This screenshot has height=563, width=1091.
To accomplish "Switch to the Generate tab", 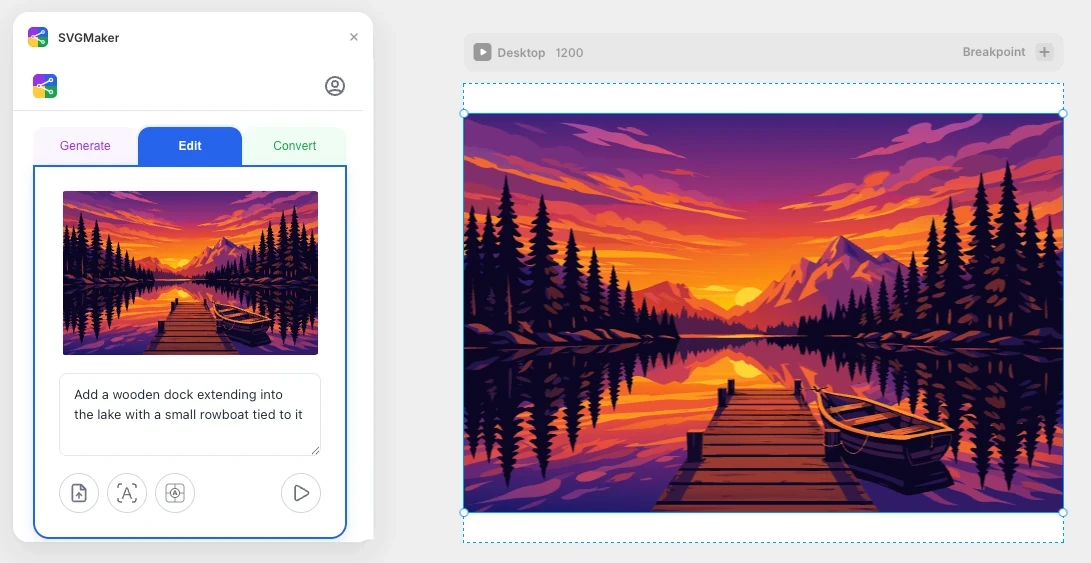I will click(x=85, y=146).
